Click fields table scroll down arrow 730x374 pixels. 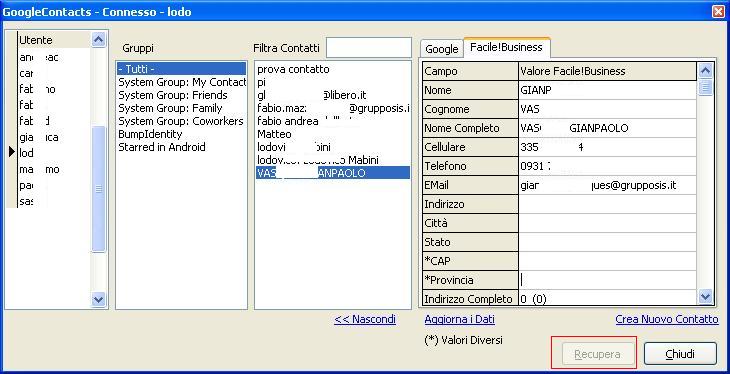pos(705,296)
